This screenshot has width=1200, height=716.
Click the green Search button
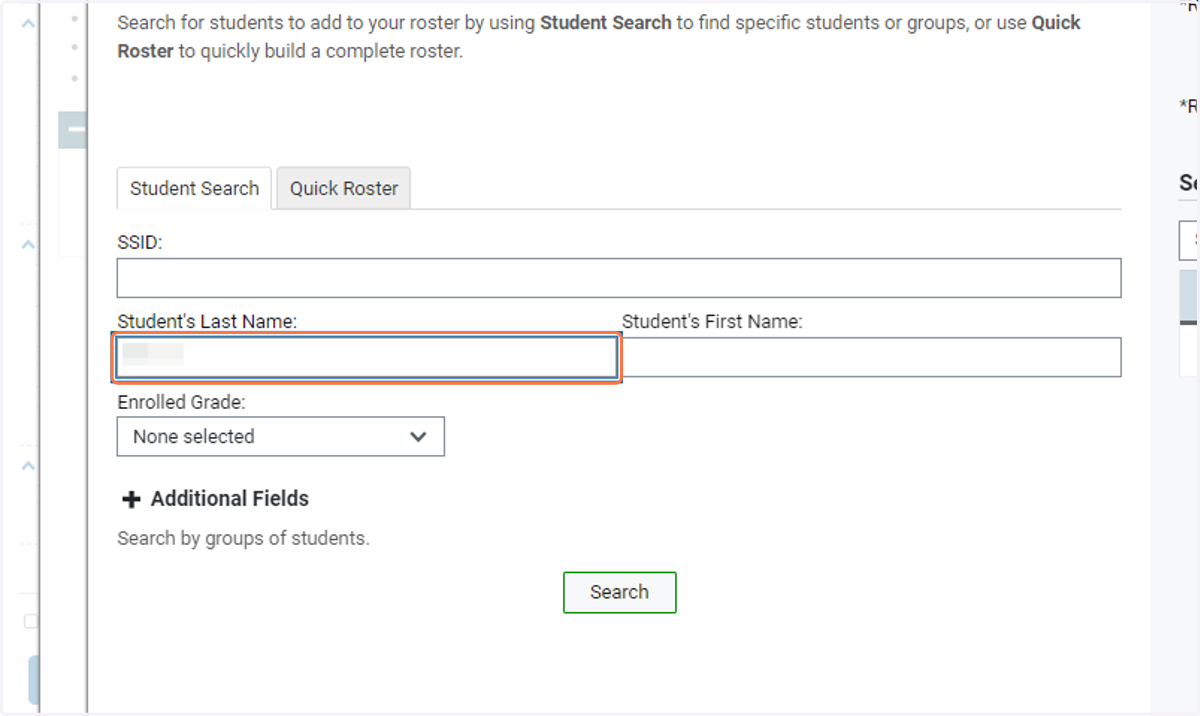[x=620, y=592]
